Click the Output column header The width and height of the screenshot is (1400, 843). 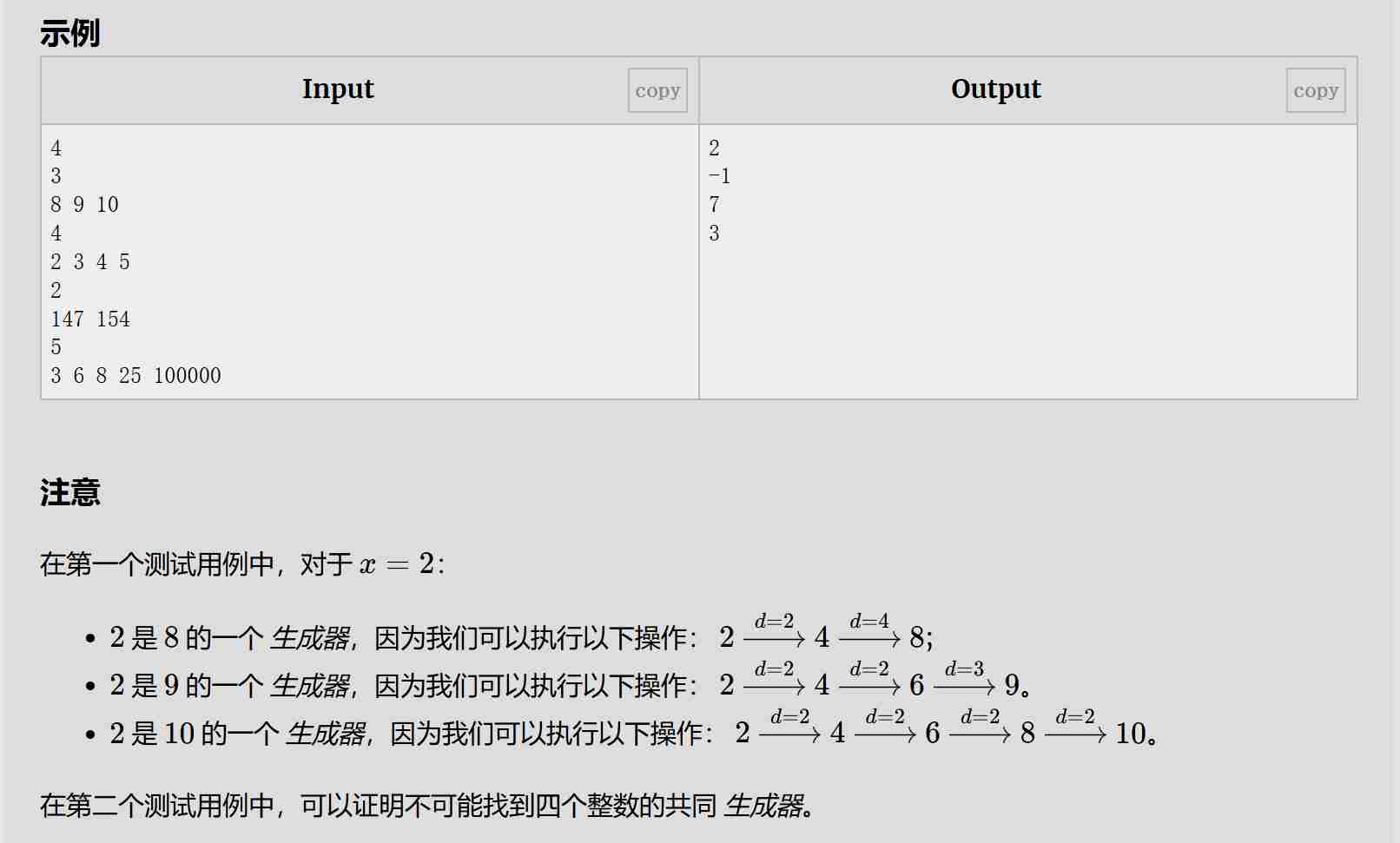[995, 89]
